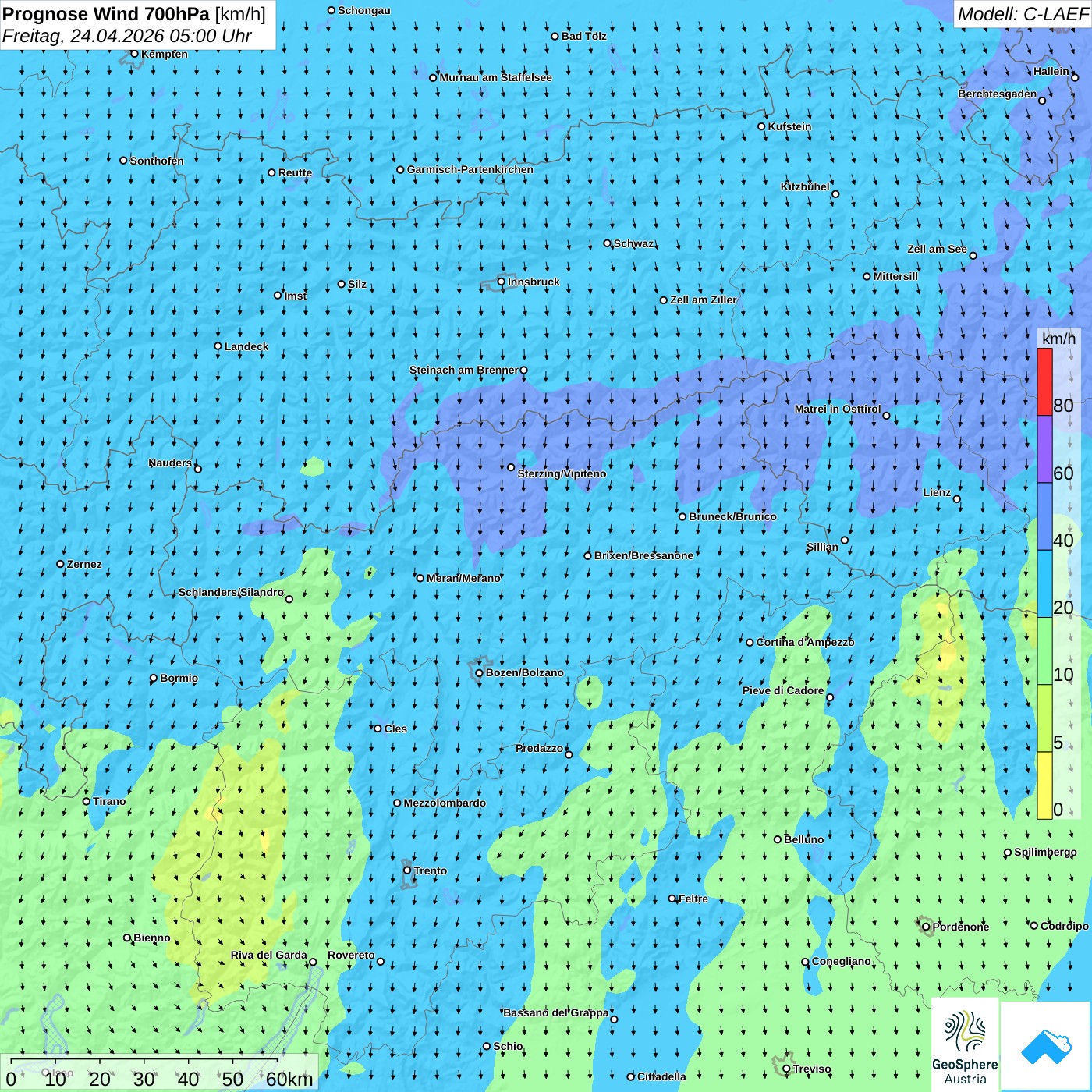The image size is (1092, 1092).
Task: Click the Lienz city label
Action: (937, 492)
